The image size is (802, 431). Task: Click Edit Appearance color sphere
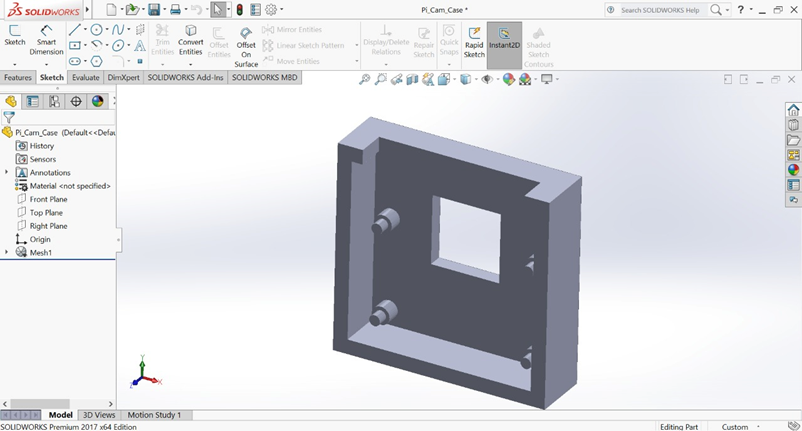pyautogui.click(x=508, y=79)
